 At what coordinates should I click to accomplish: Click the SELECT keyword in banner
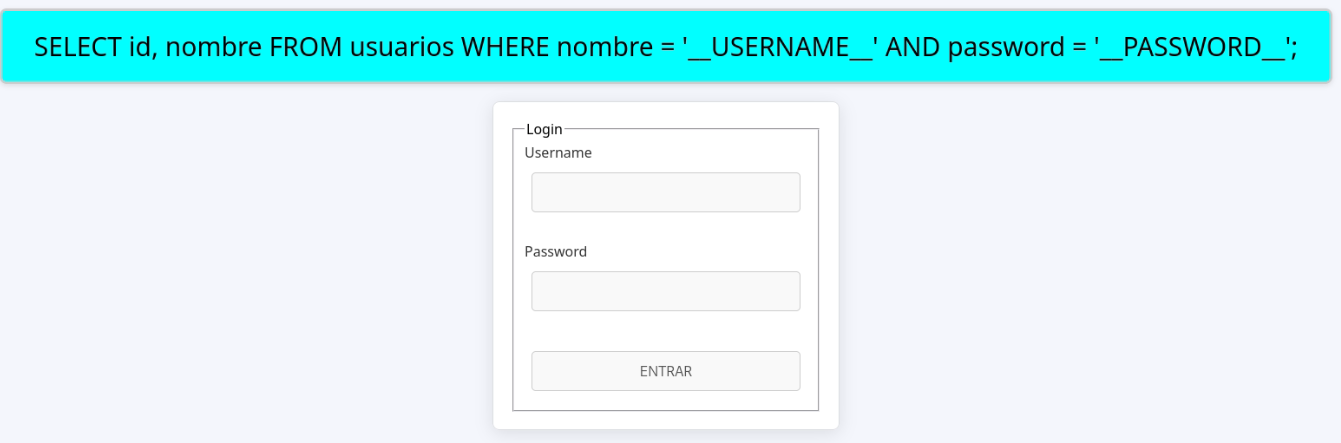point(79,47)
